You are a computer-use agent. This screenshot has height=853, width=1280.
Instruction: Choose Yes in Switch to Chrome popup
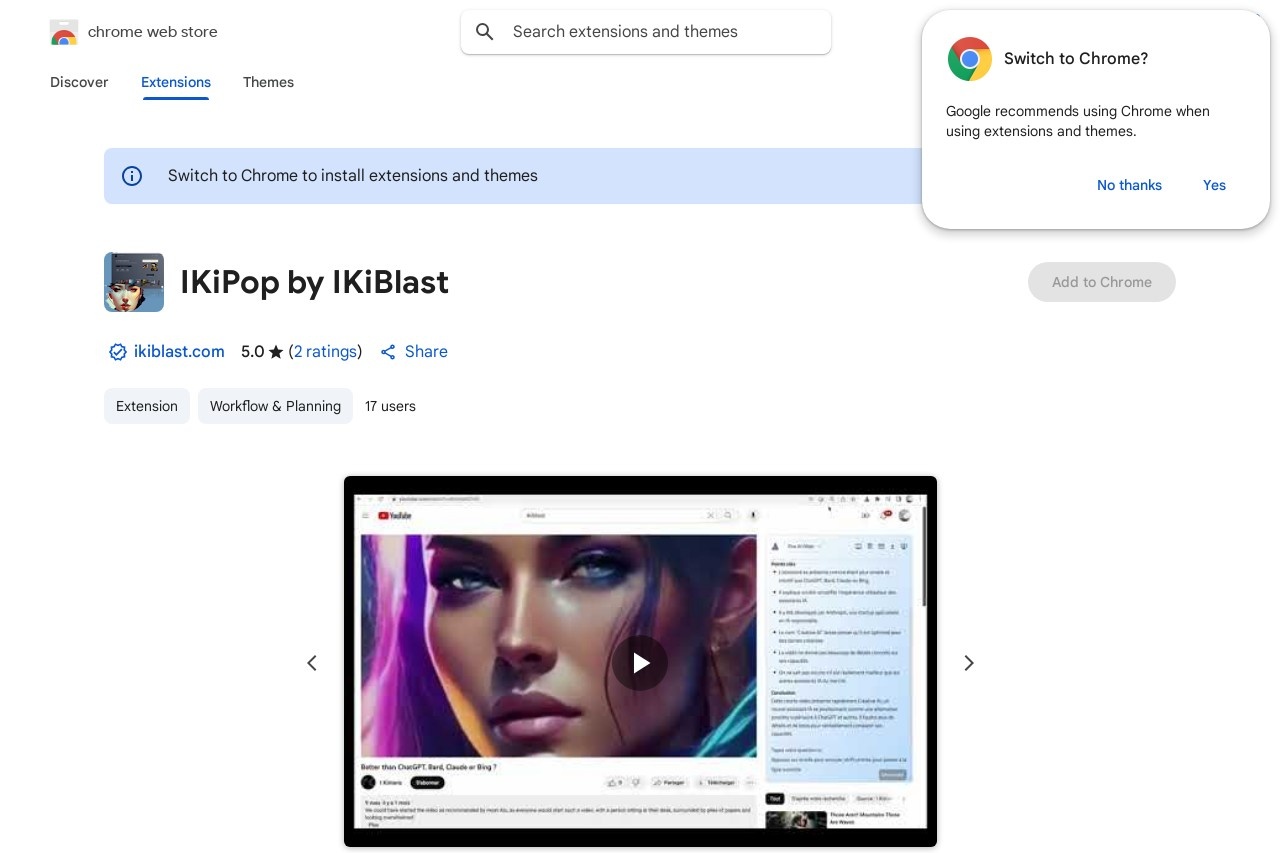point(1214,185)
